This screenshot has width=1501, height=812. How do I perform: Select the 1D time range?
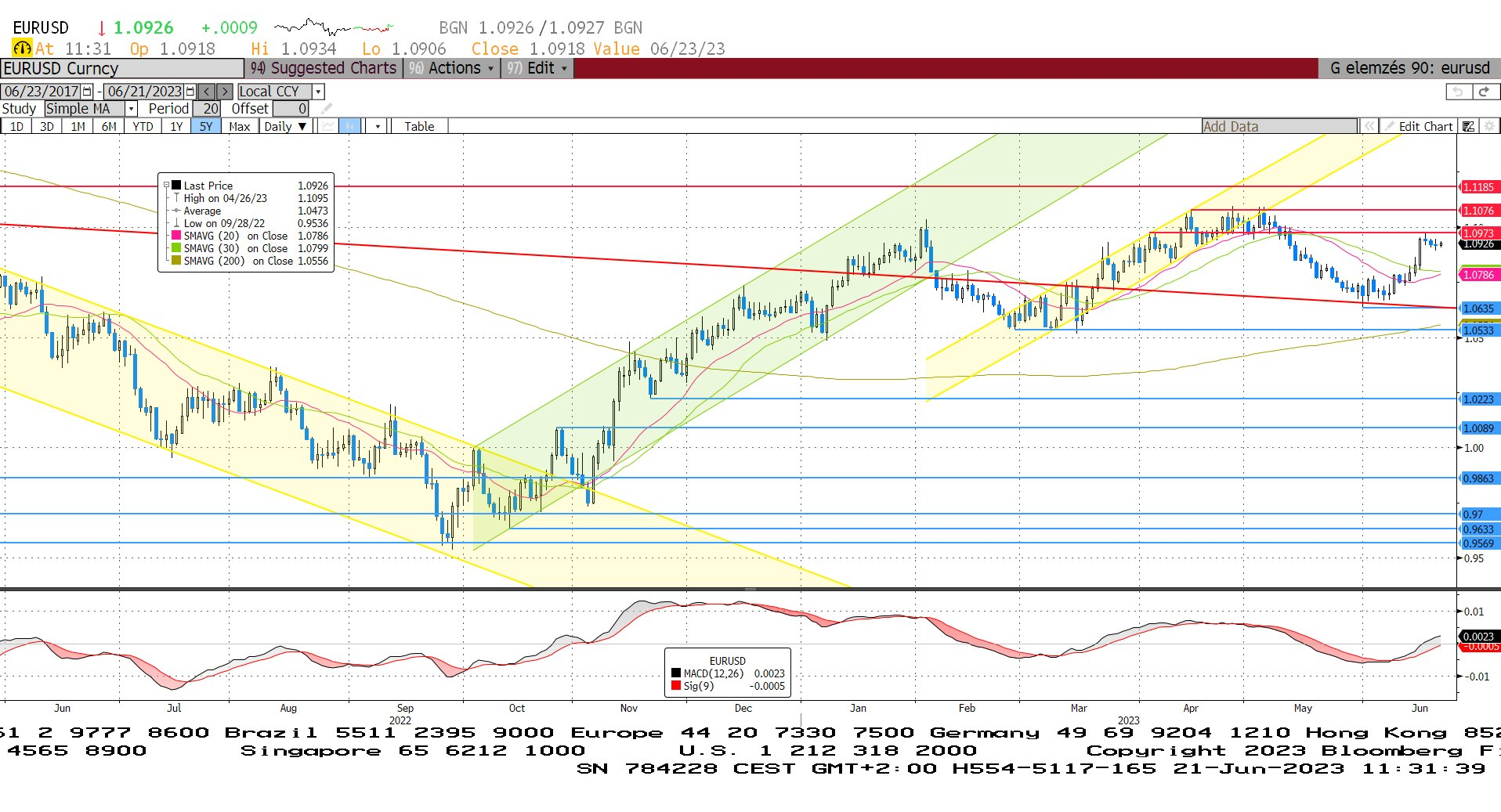point(16,126)
